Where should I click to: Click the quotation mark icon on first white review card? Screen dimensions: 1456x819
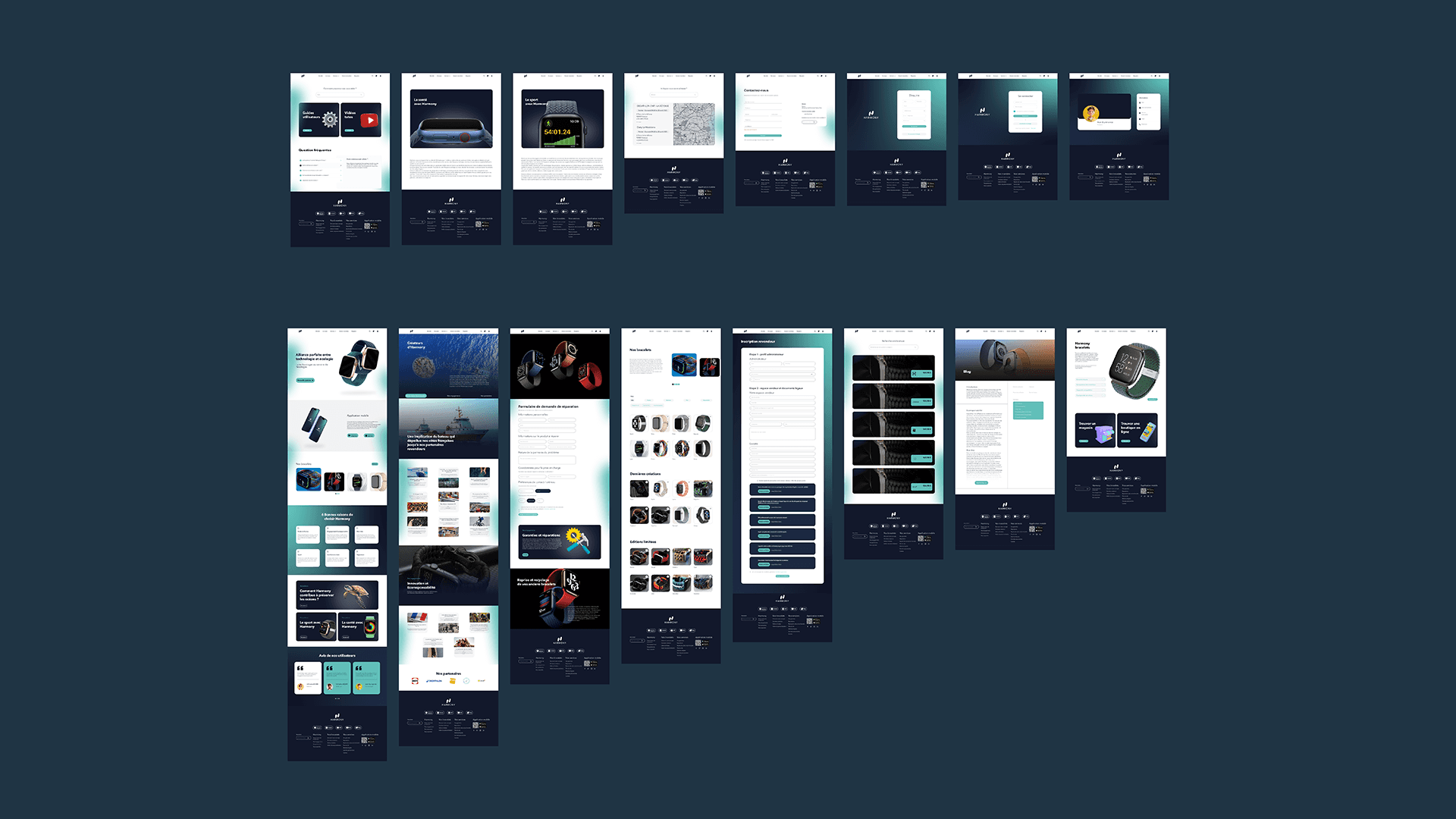point(300,668)
